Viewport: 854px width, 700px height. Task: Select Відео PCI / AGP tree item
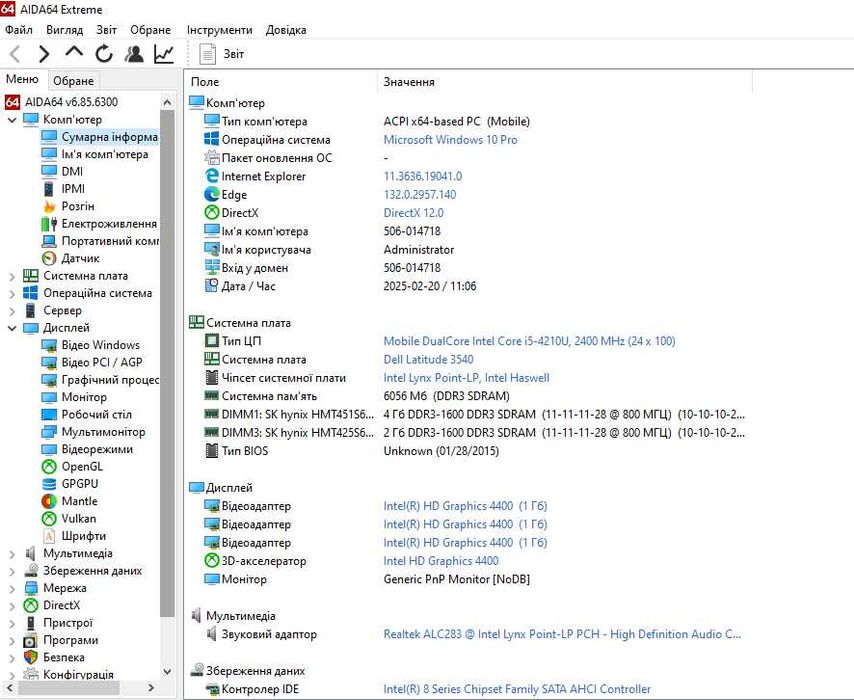(101, 362)
